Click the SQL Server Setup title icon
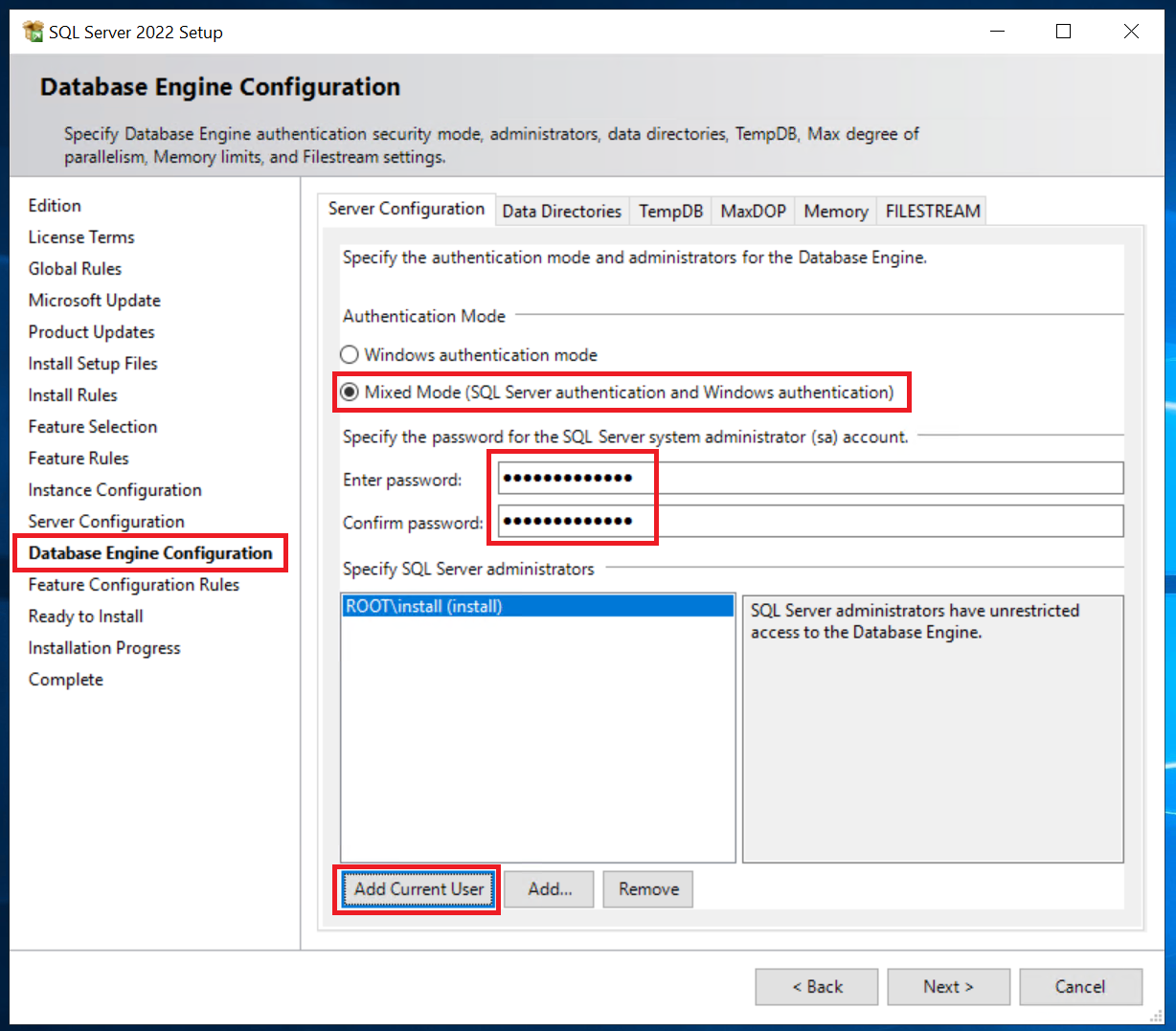Image resolution: width=1176 pixels, height=1031 pixels. (34, 32)
